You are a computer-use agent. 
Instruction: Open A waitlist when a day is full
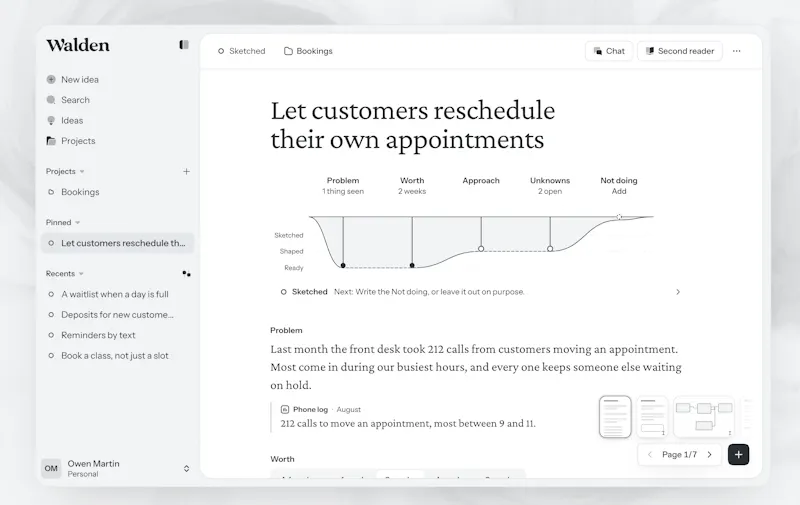[x=115, y=294]
